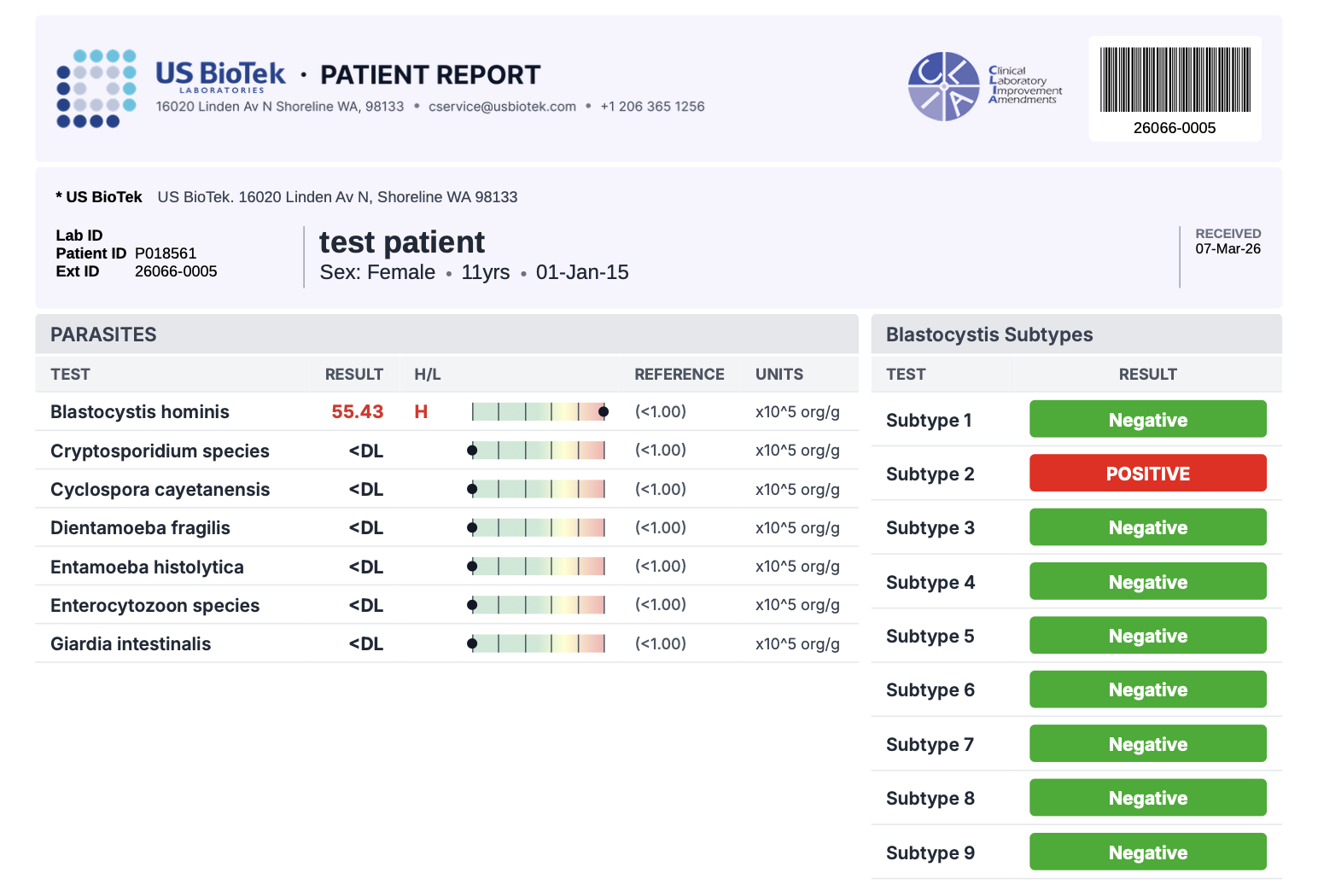Viewport: 1318px width, 896px height.
Task: Click the Blastocystis Subtypes section header
Action: [x=988, y=335]
